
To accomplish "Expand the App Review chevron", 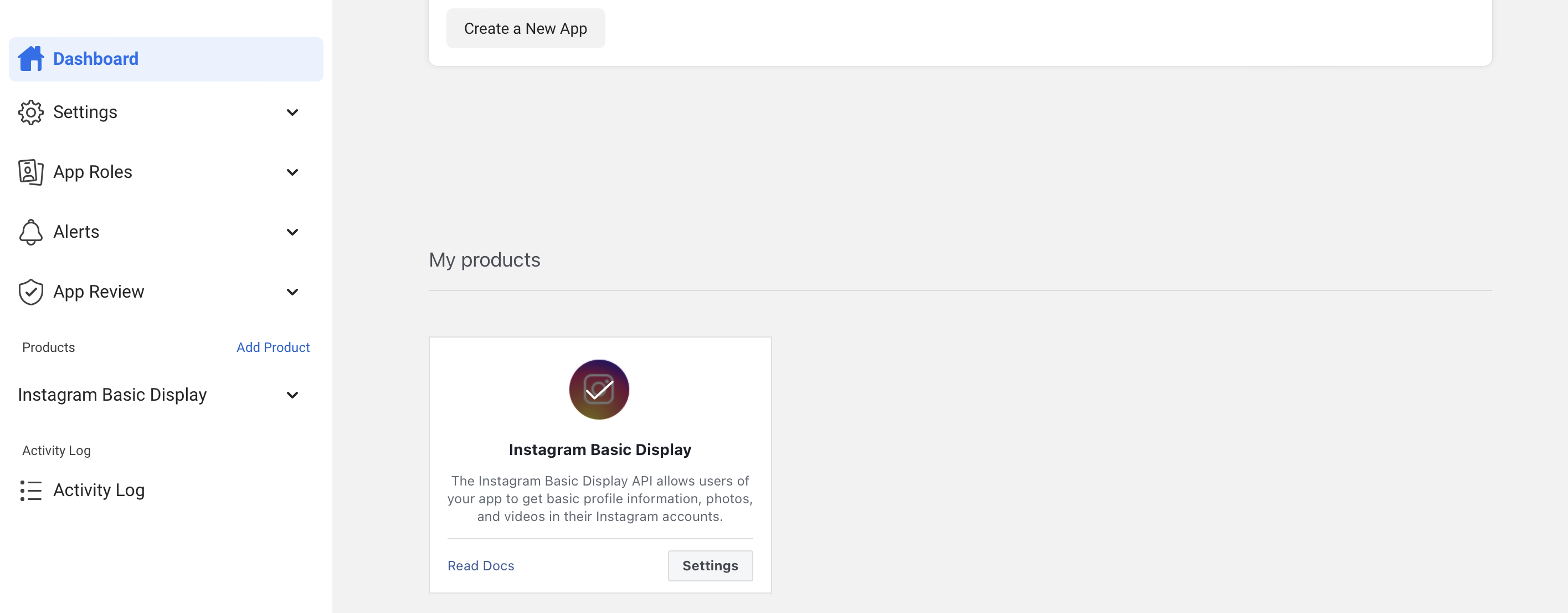I will tap(292, 292).
